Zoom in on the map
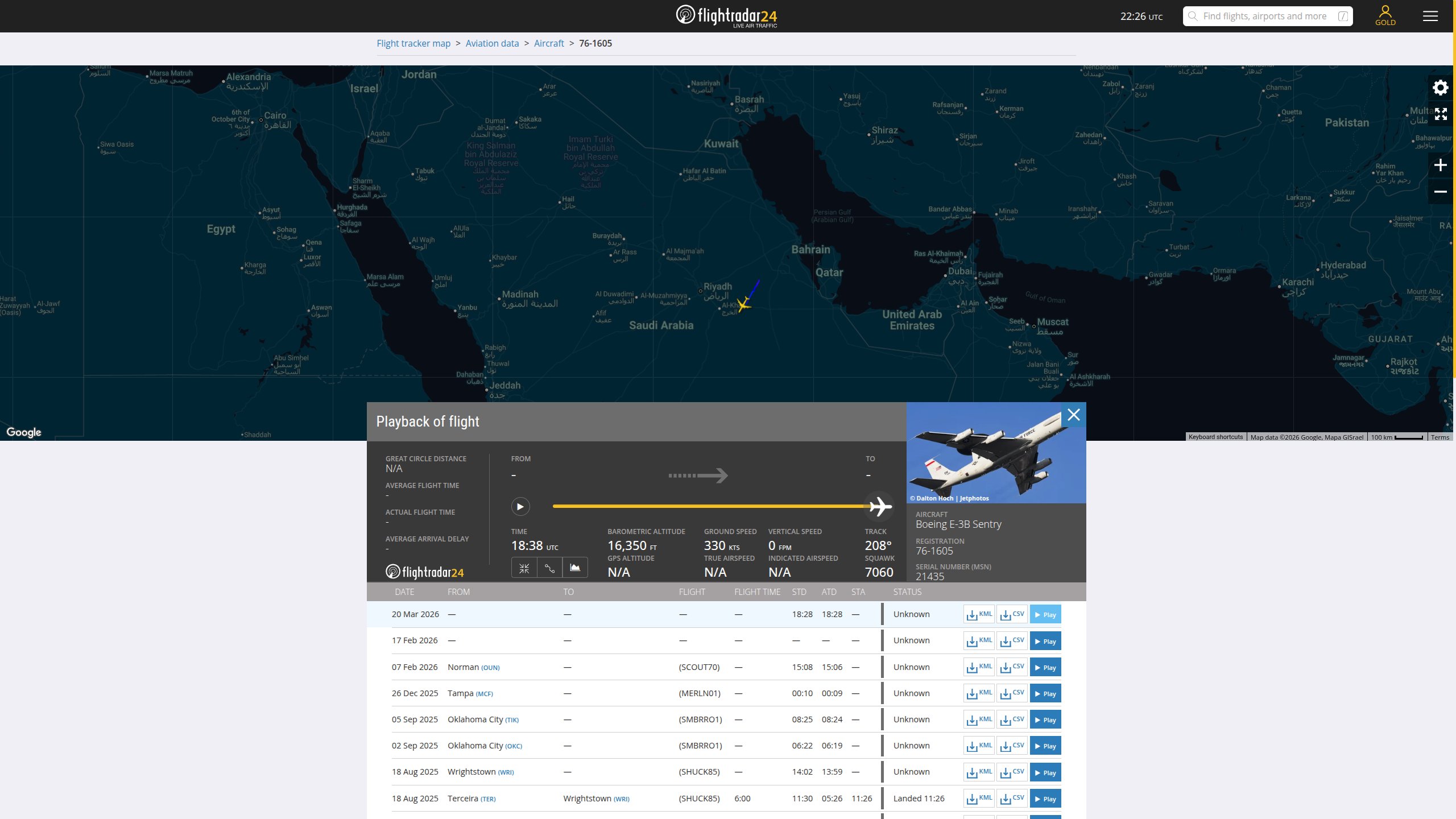 click(x=1440, y=166)
